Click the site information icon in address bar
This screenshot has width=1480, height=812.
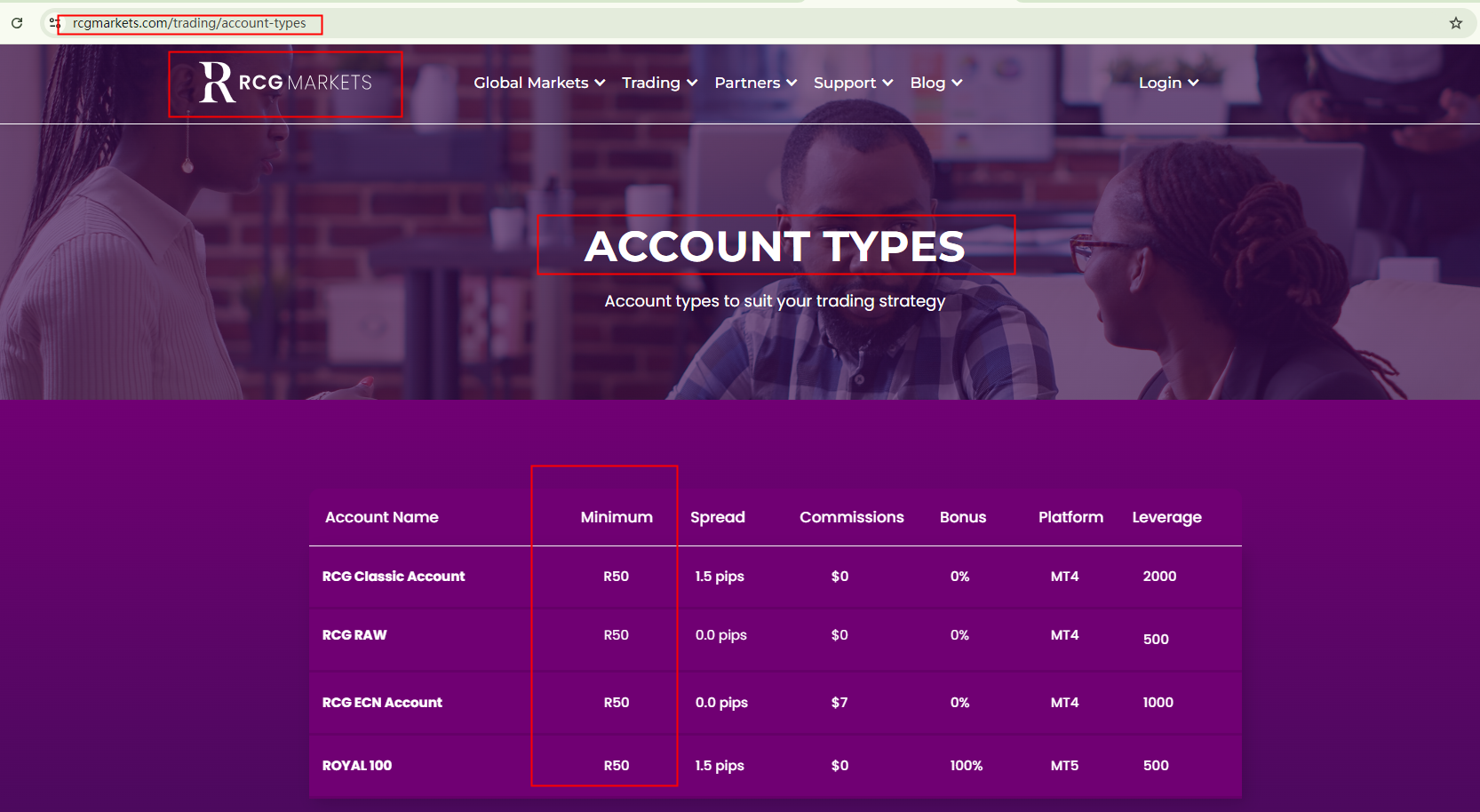tap(54, 23)
